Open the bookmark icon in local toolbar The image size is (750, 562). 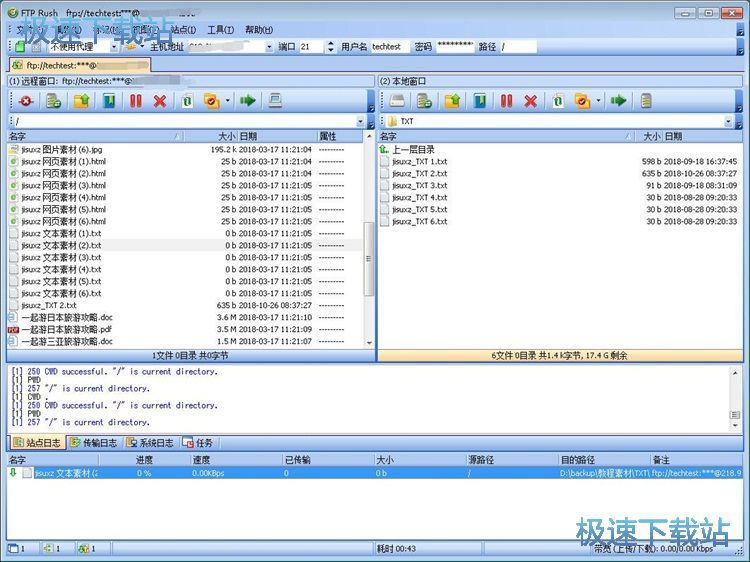(x=480, y=101)
